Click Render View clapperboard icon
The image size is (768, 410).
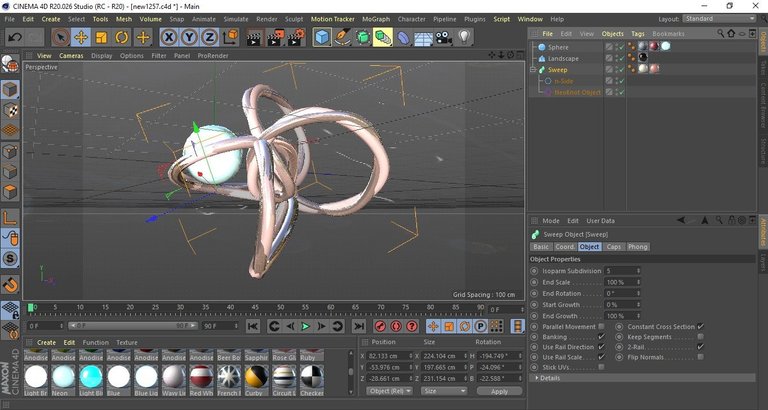[x=254, y=37]
